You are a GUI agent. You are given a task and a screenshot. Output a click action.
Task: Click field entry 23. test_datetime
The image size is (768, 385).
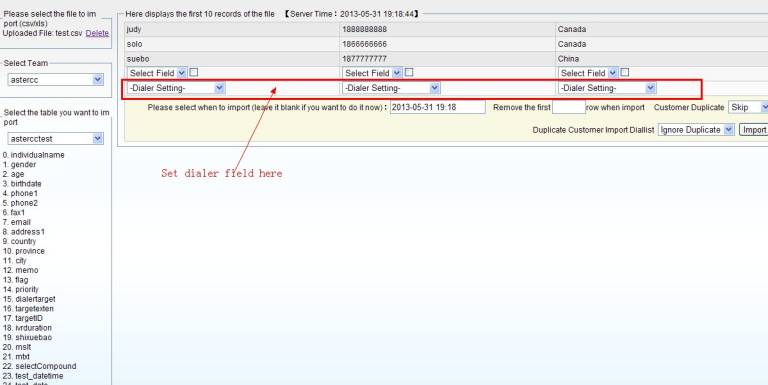(33, 376)
